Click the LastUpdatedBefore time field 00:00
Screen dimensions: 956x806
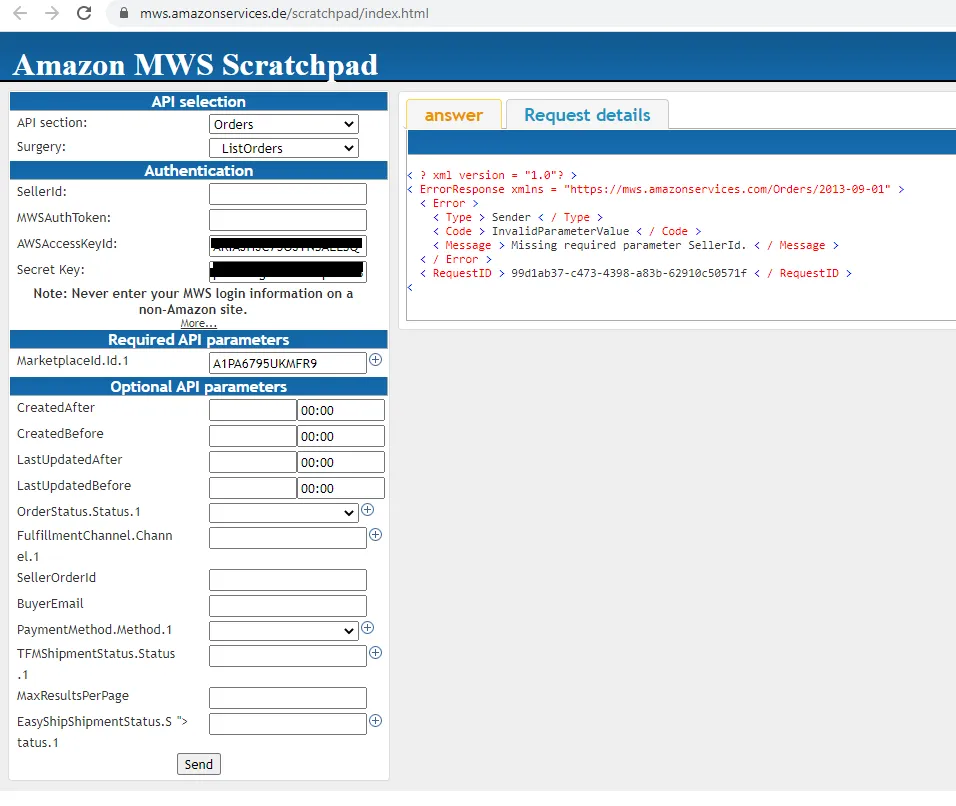coord(341,488)
